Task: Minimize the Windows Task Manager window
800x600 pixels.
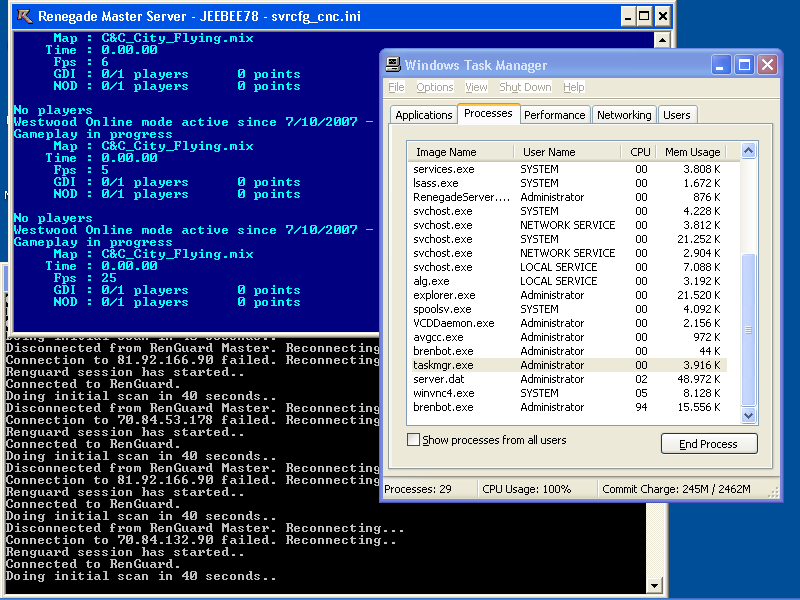Action: (x=721, y=65)
